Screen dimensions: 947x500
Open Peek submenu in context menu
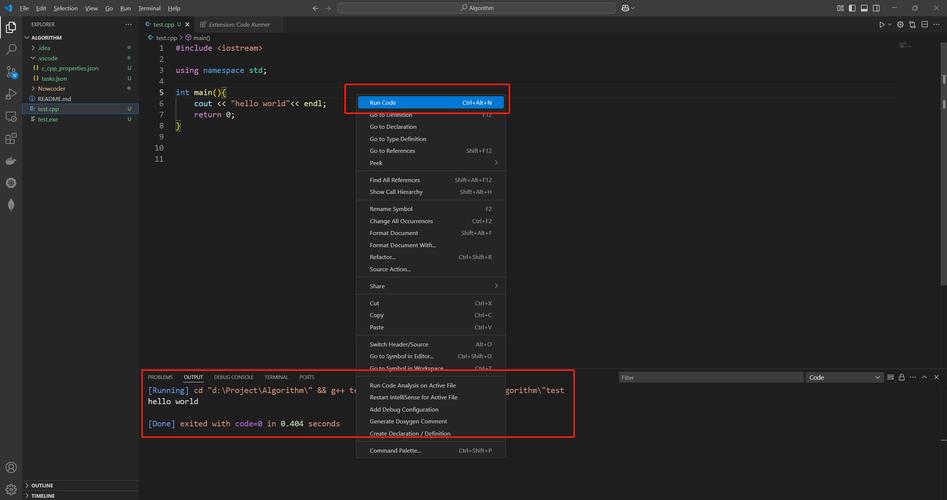click(x=431, y=163)
